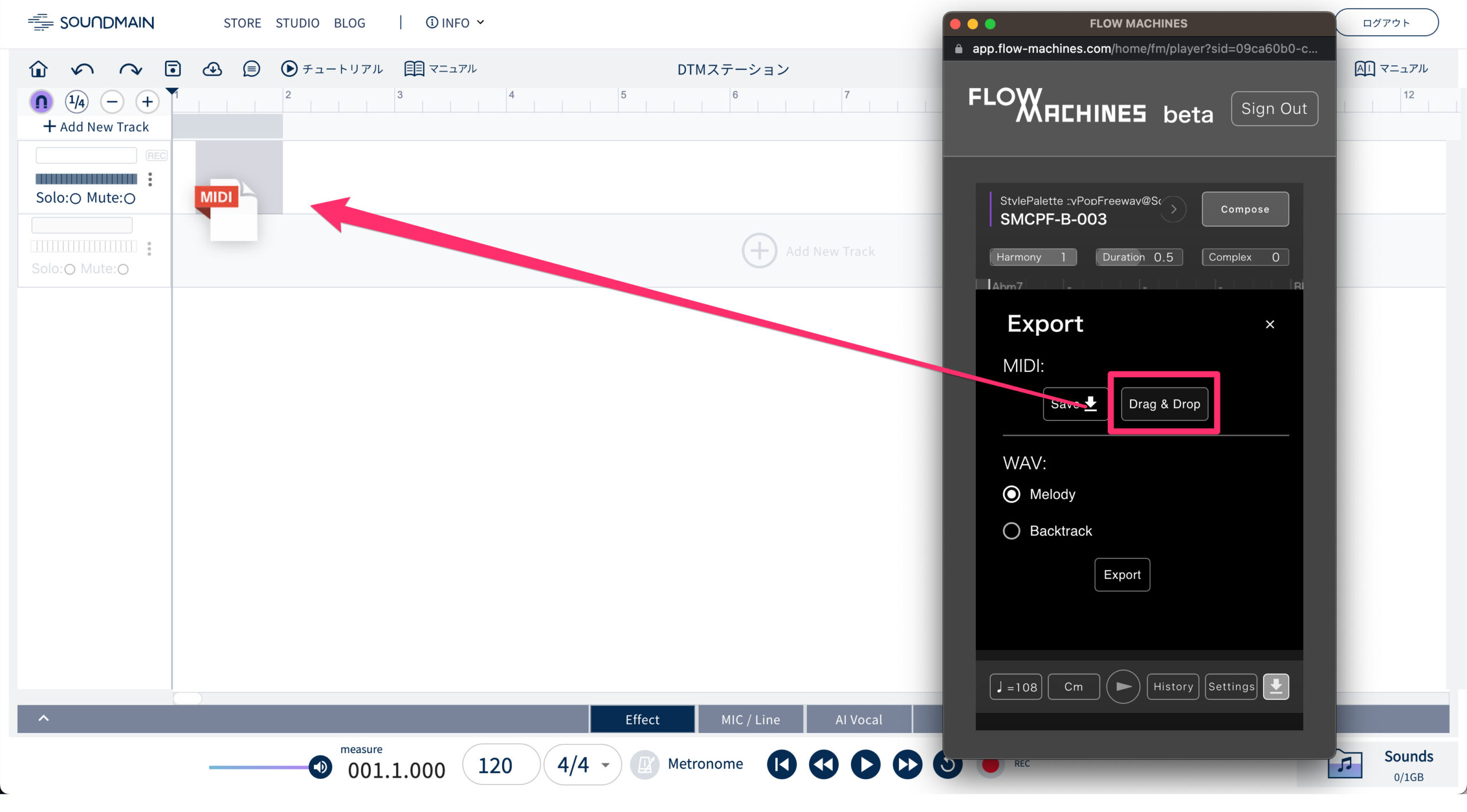
Task: Select the Melody radio option
Action: [x=1011, y=494]
